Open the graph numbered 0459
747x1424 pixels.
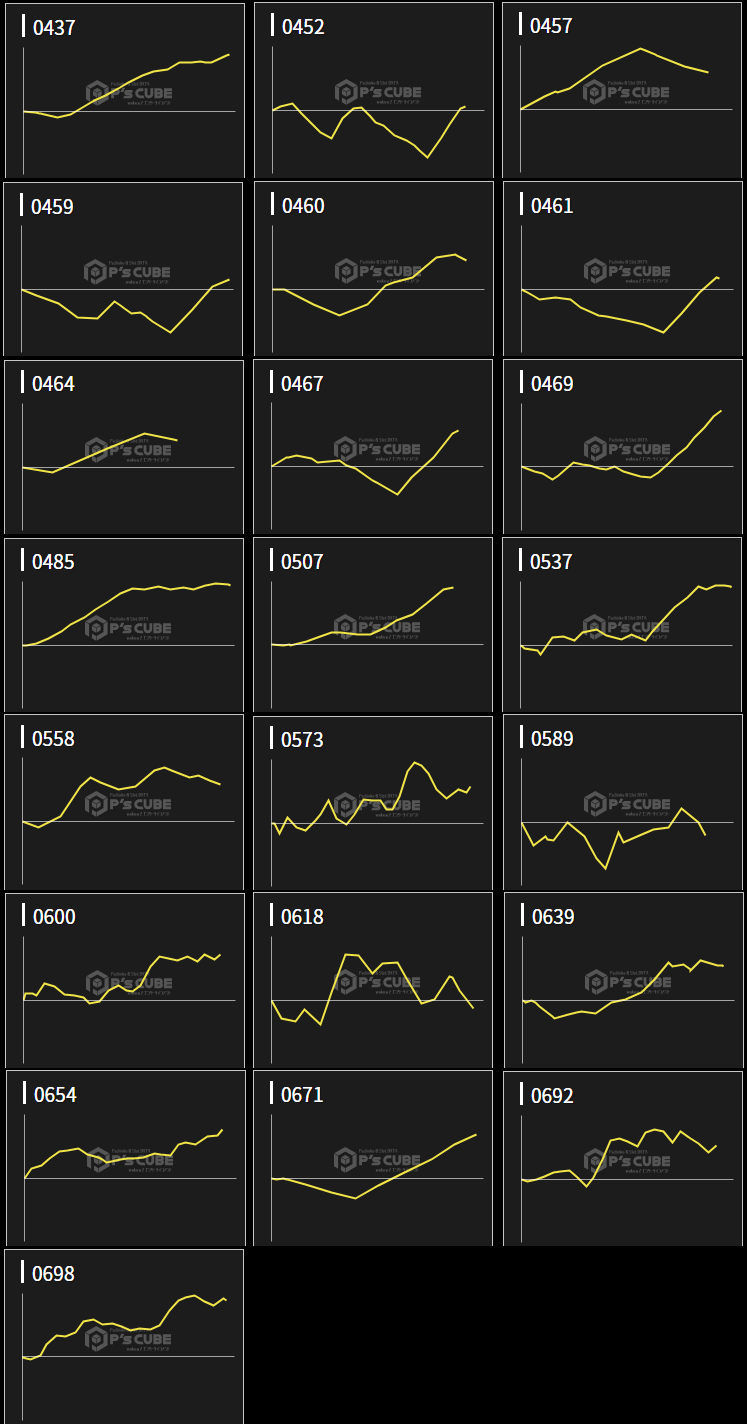pyautogui.click(x=124, y=269)
